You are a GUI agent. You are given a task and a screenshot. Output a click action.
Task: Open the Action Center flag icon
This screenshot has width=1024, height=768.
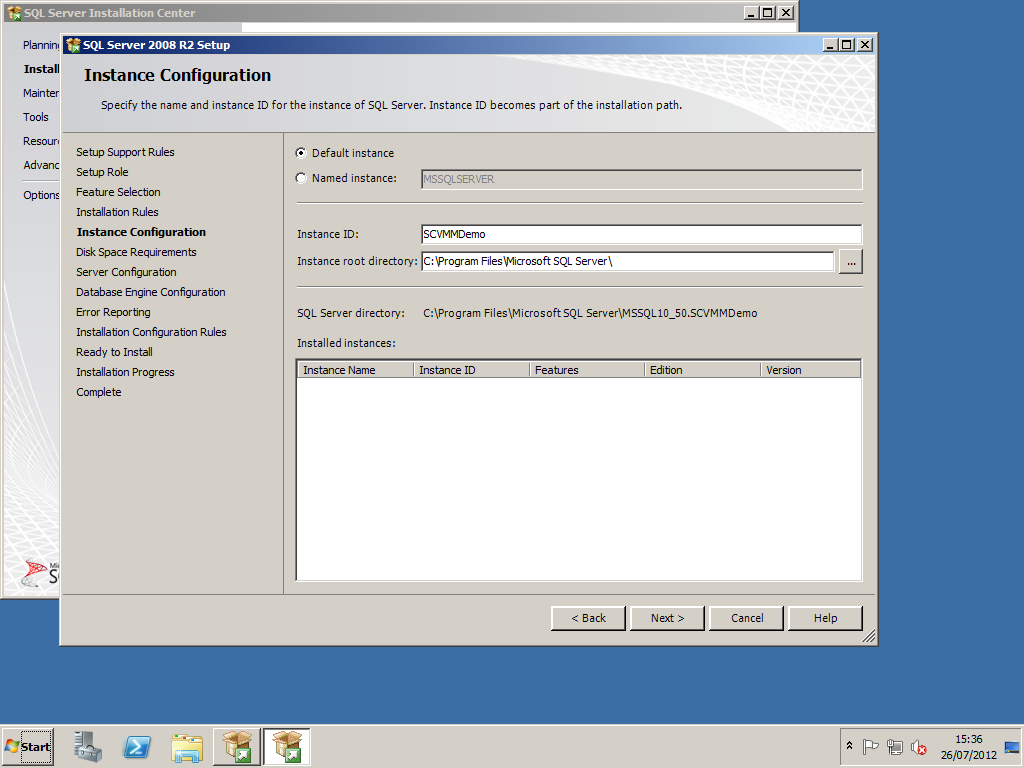tap(870, 746)
